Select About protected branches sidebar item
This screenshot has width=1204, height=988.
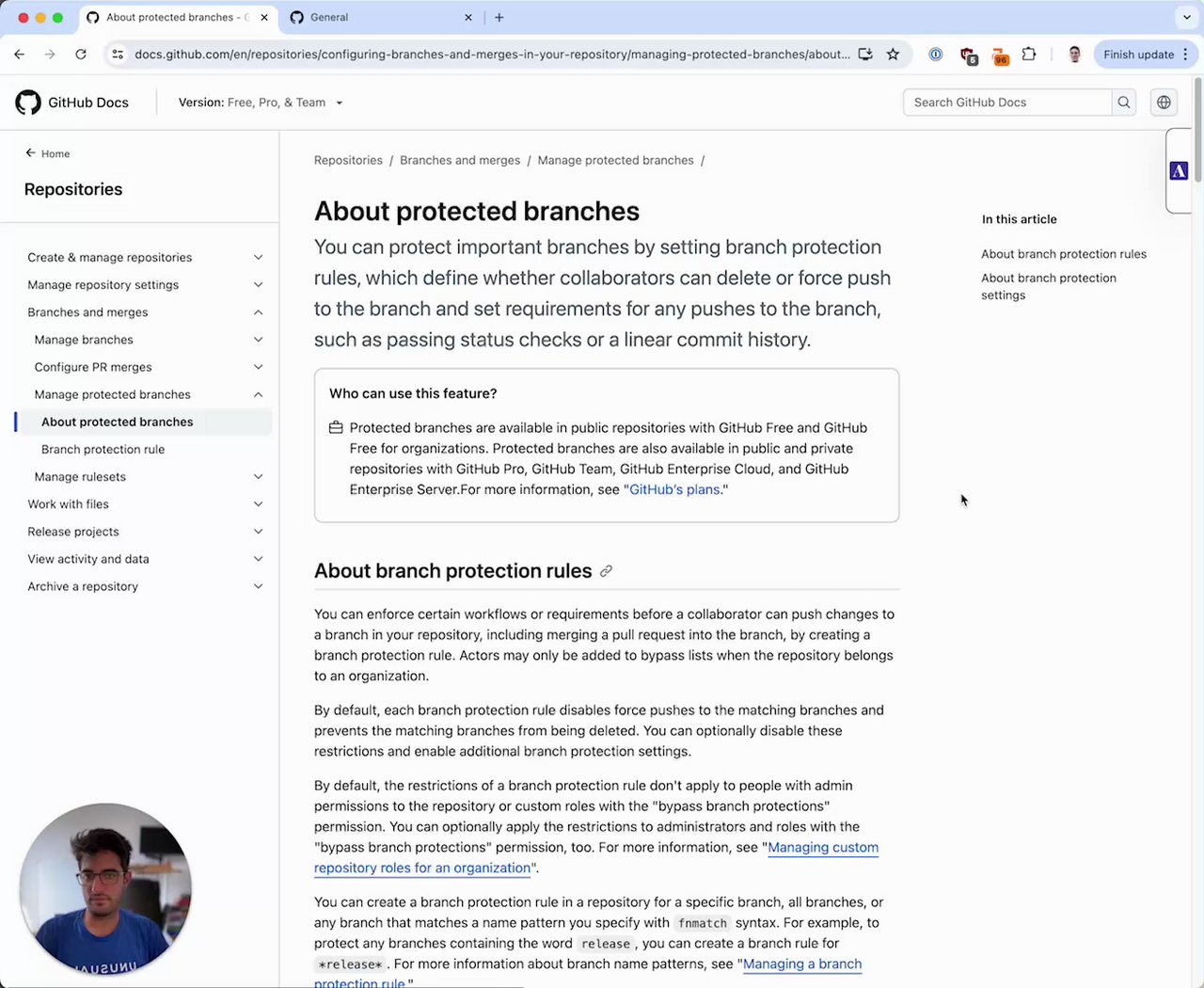point(143,422)
